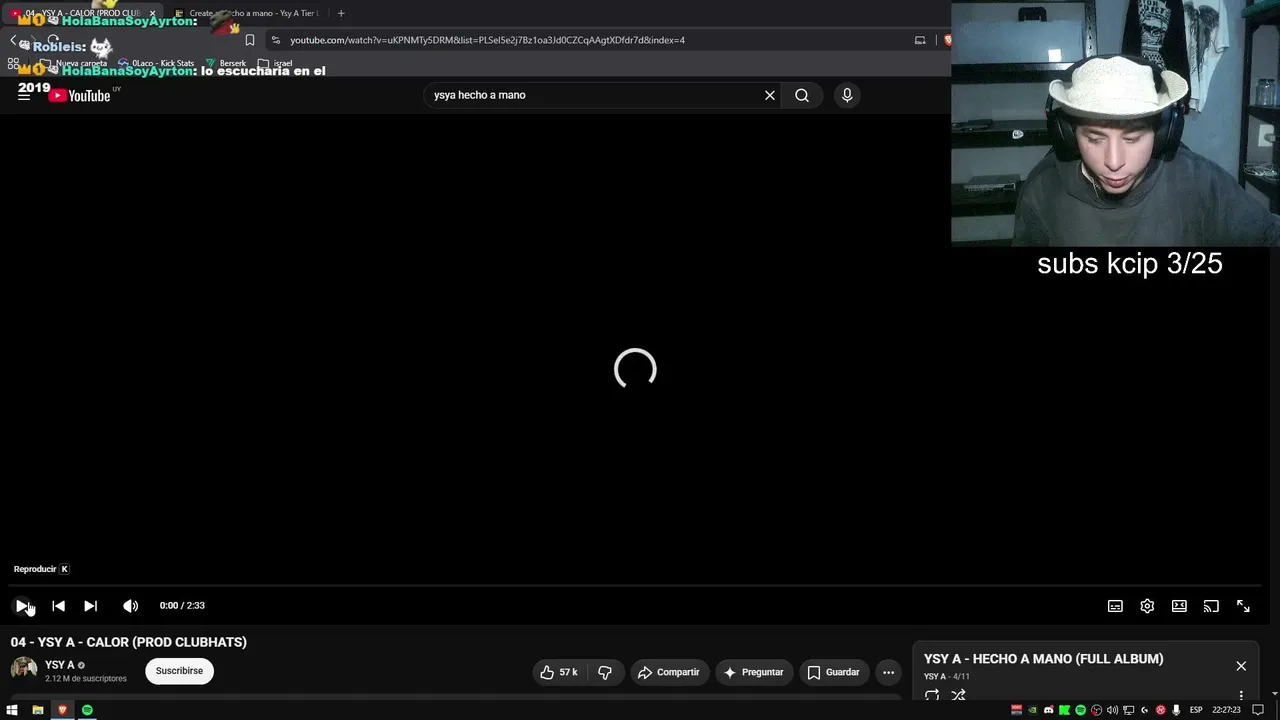Open Kick tray icon
Viewport: 1280px width, 720px height.
(1065, 710)
